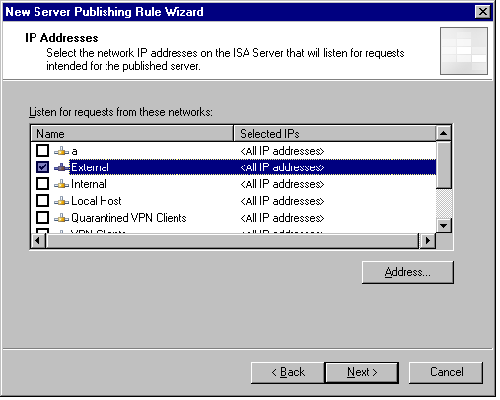Tick the Local Host checkbox
This screenshot has height=400, width=500.
pyautogui.click(x=42, y=201)
